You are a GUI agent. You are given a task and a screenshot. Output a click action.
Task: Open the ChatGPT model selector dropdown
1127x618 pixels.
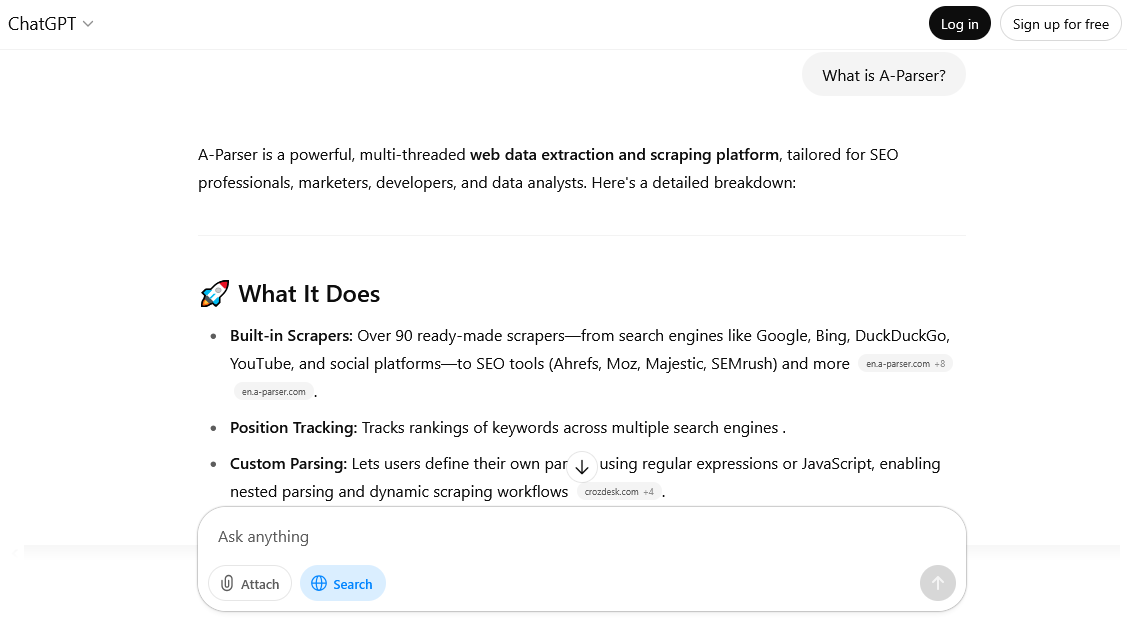pyautogui.click(x=51, y=24)
